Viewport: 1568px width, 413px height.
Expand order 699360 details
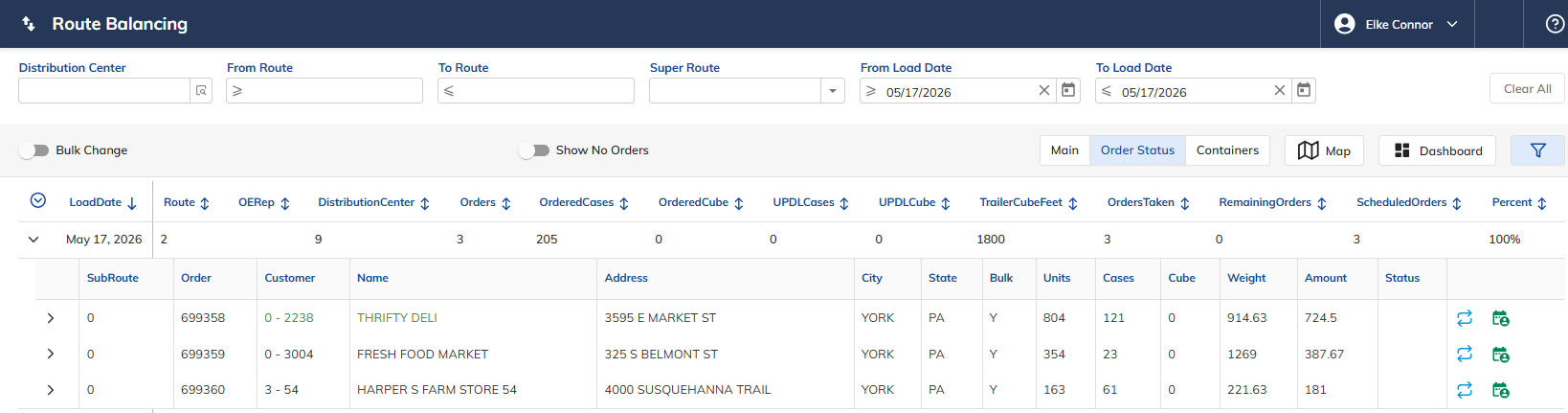tap(51, 390)
